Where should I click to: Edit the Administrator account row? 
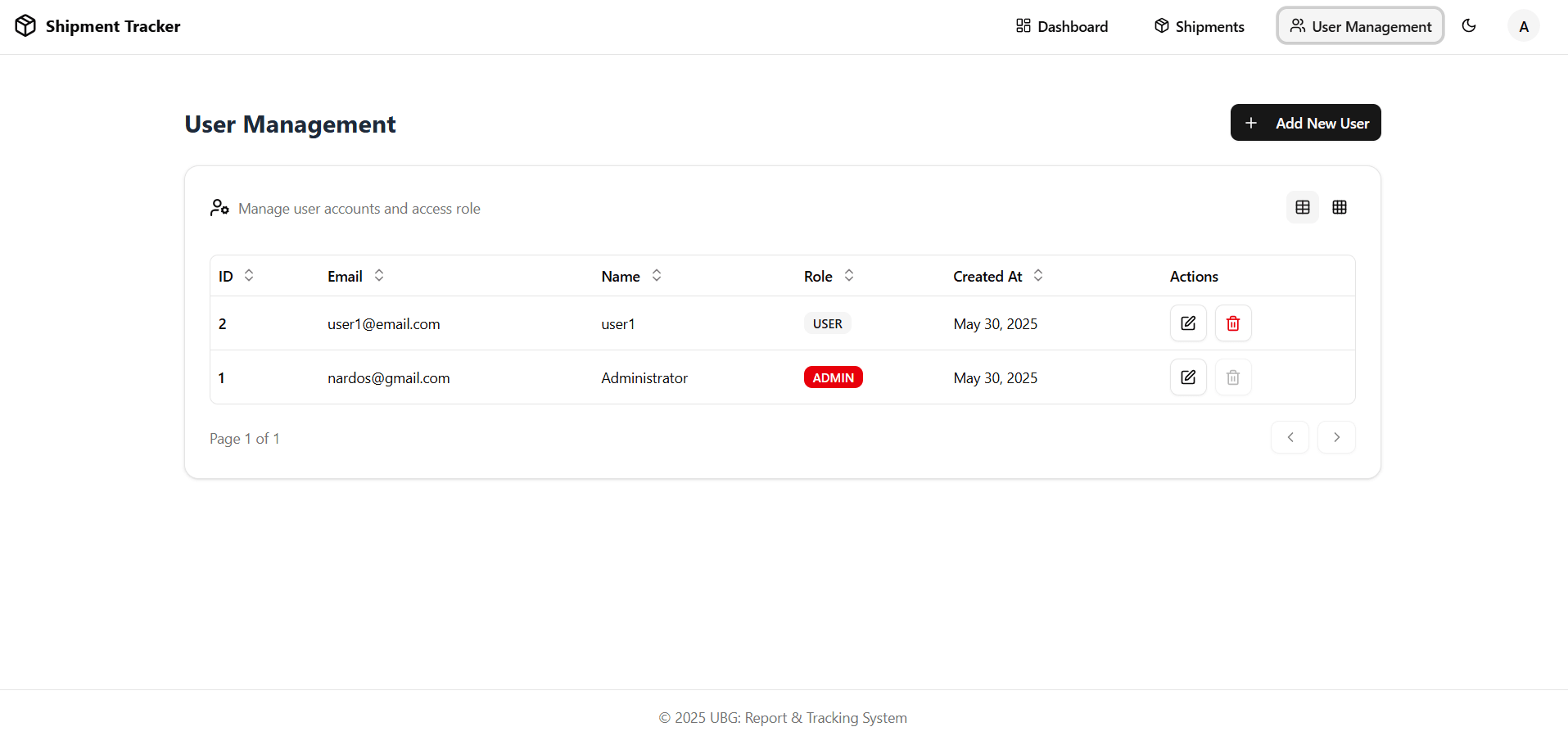[x=1188, y=377]
